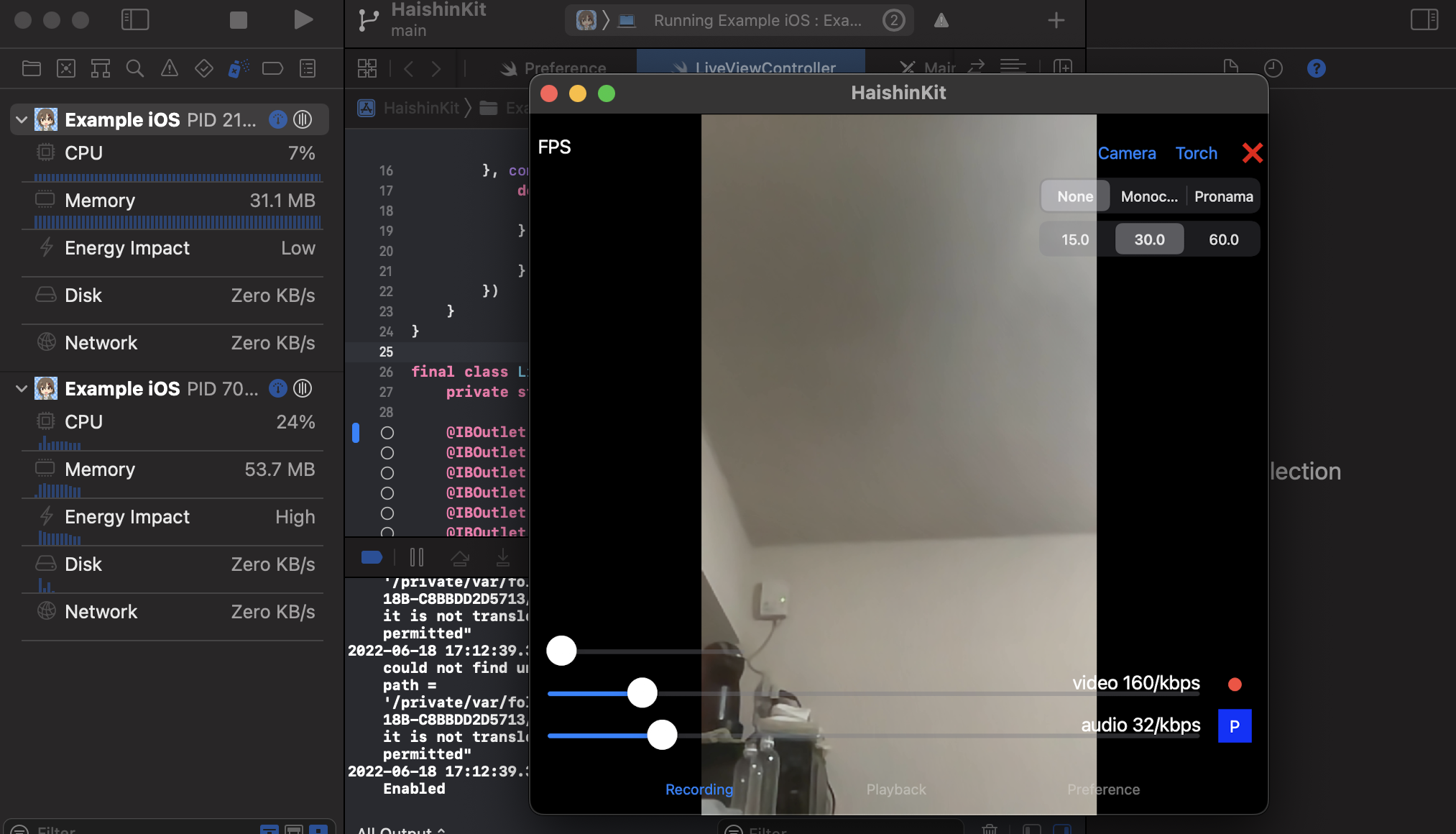
Task: Open the Recording tab in HaishinKit
Action: [x=699, y=789]
